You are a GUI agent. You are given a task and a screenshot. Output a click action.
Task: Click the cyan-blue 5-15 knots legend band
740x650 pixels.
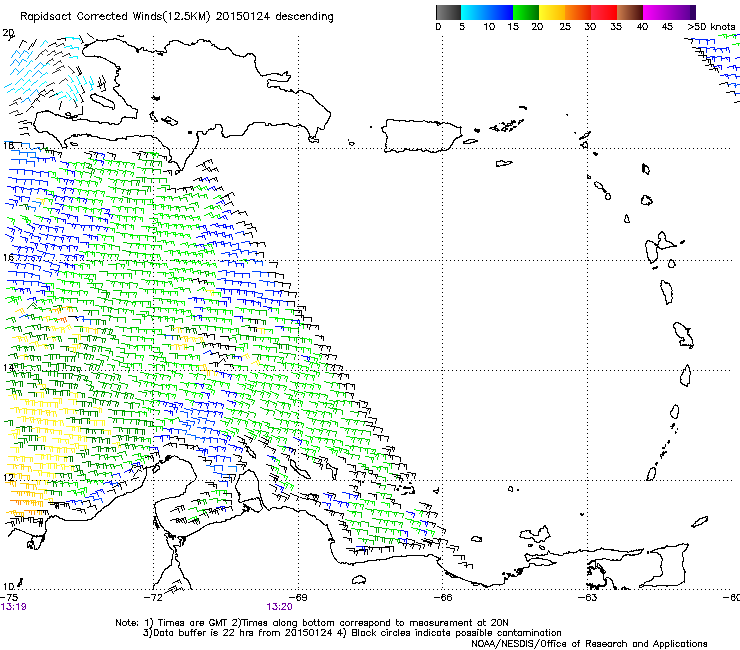487,12
